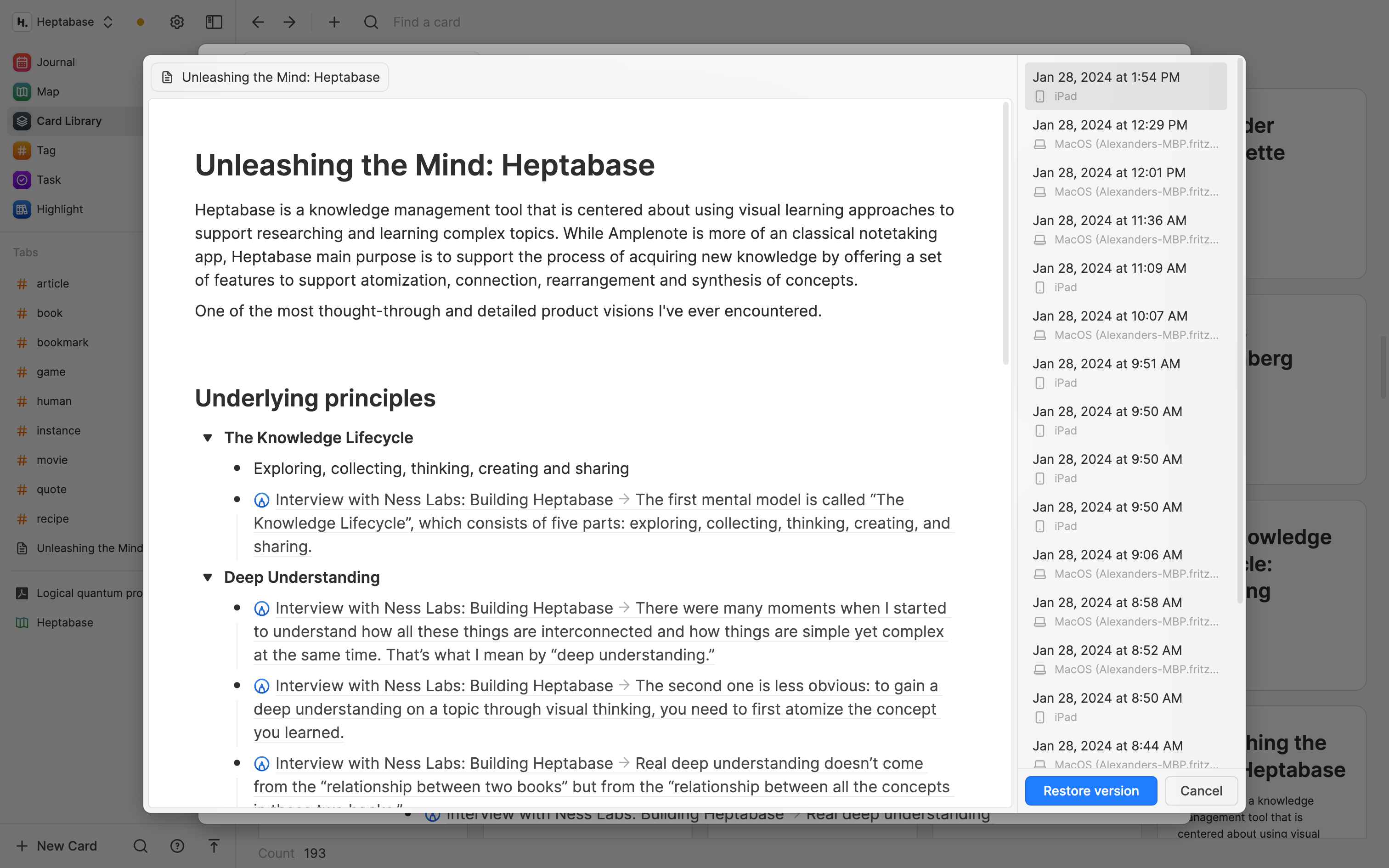Collapse The Knowledge Lifecycle section
This screenshot has height=868, width=1389.
208,437
